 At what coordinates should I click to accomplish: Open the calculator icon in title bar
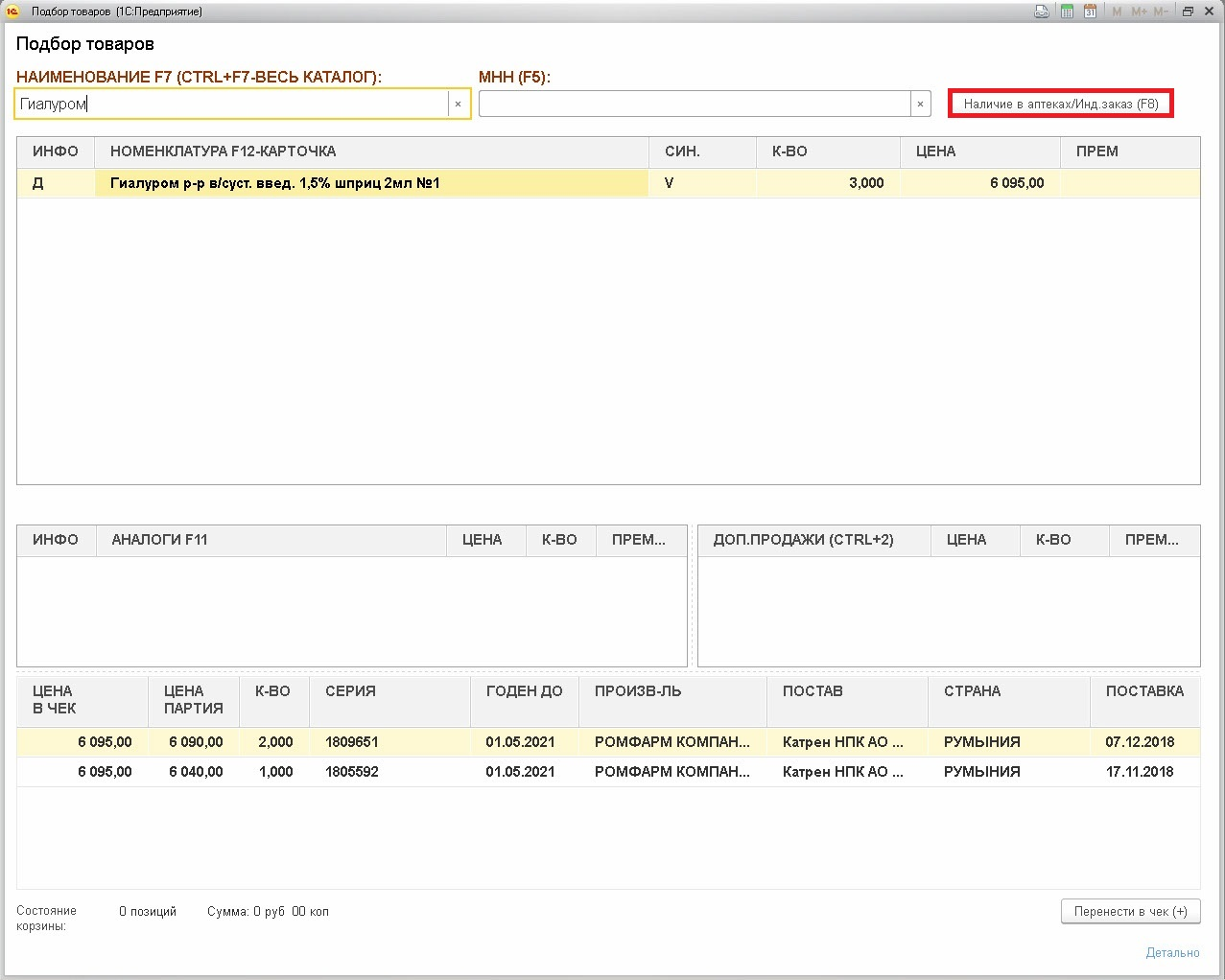click(1067, 12)
